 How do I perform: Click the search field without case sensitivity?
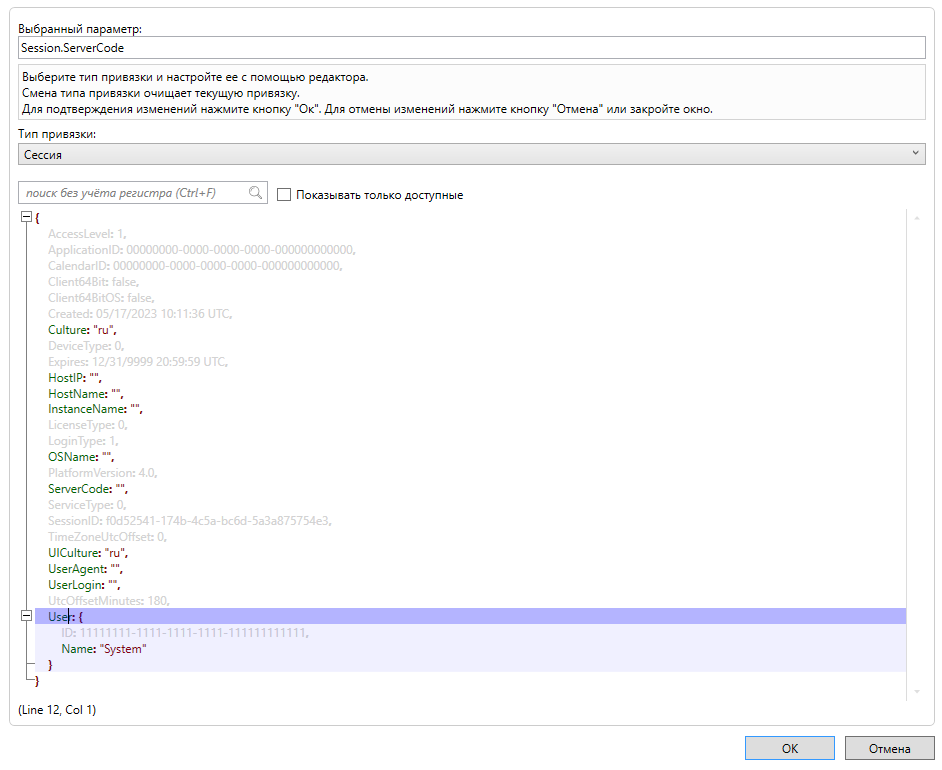(133, 193)
